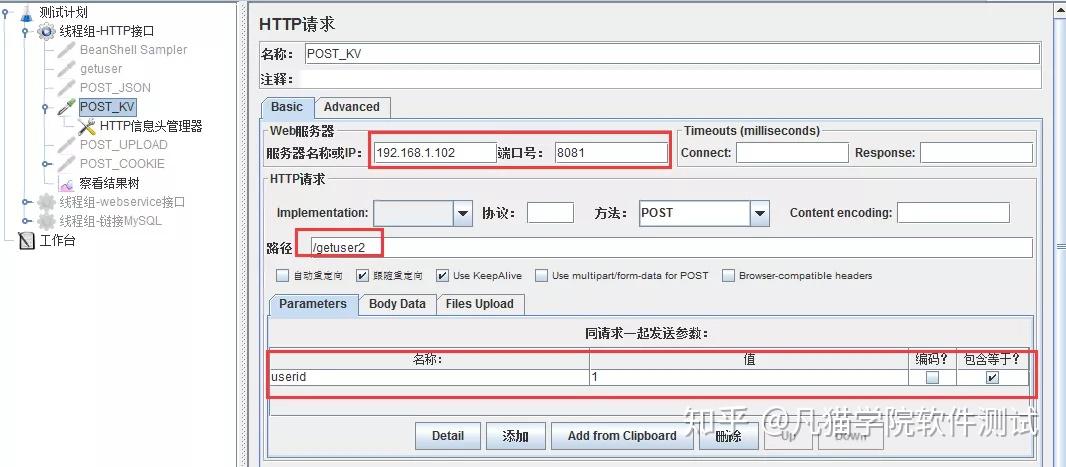1066x467 pixels.
Task: Click the 工作台 workbench icon
Action: (x=27, y=241)
